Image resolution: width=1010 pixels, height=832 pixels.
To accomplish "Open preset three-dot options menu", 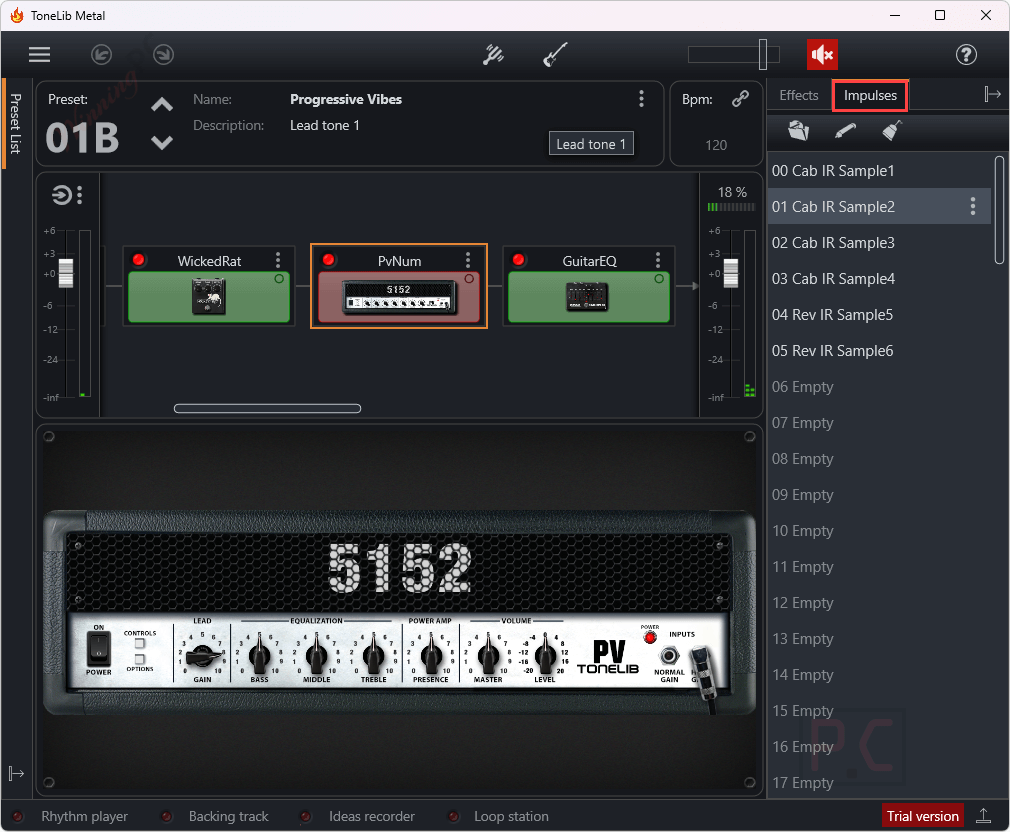I will [x=641, y=99].
